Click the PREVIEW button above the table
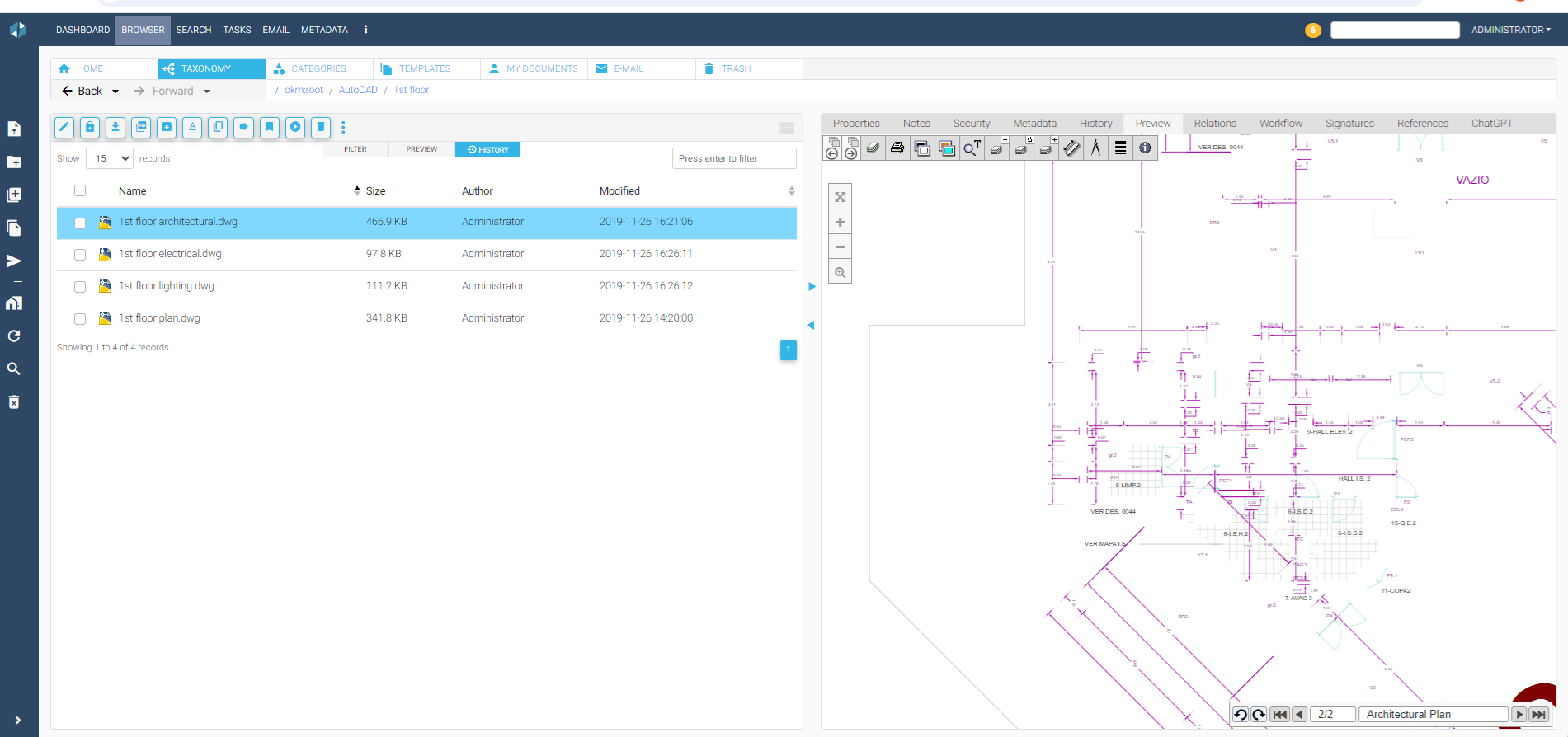 [421, 149]
